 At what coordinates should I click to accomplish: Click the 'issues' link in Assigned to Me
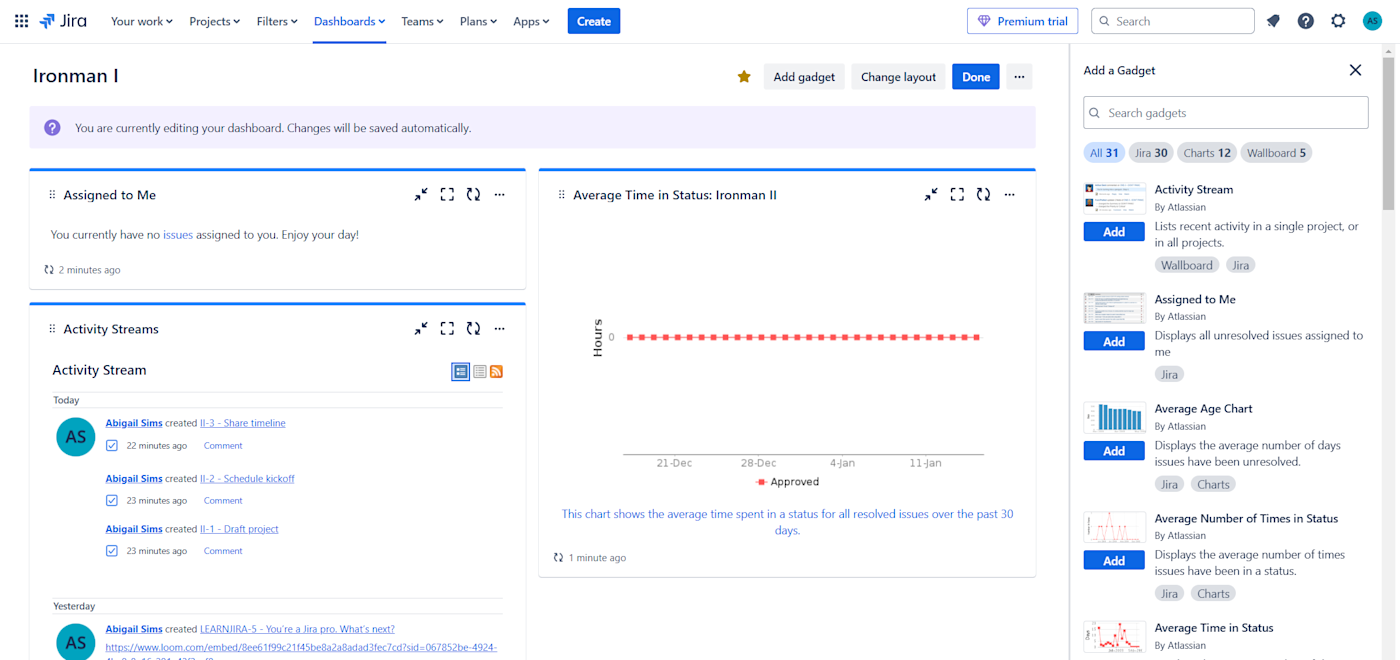point(178,235)
